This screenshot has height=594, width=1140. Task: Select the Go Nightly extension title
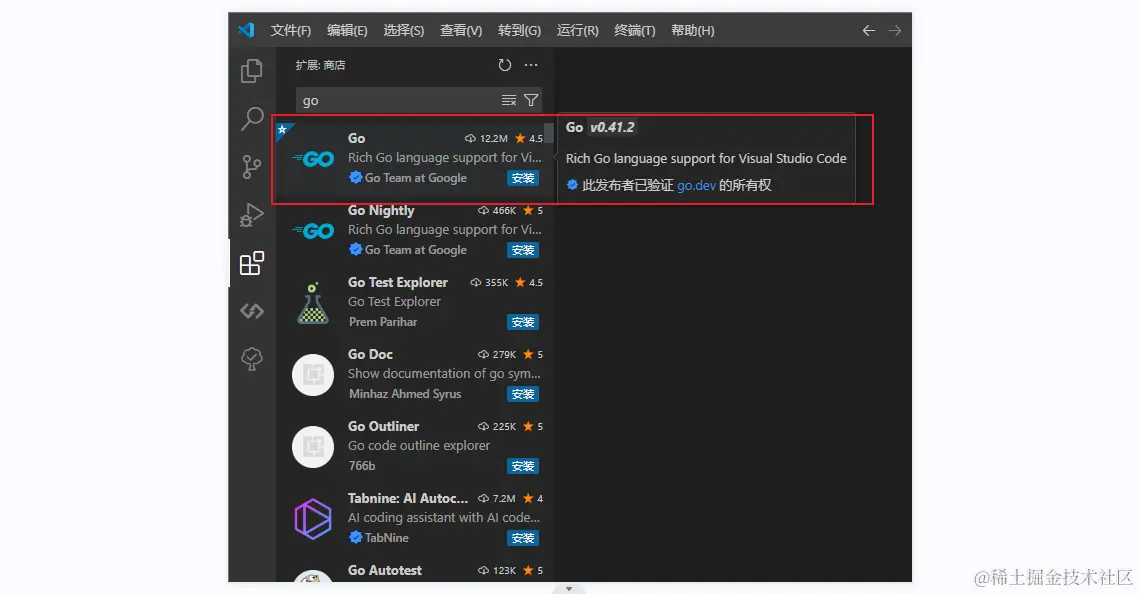tap(381, 210)
